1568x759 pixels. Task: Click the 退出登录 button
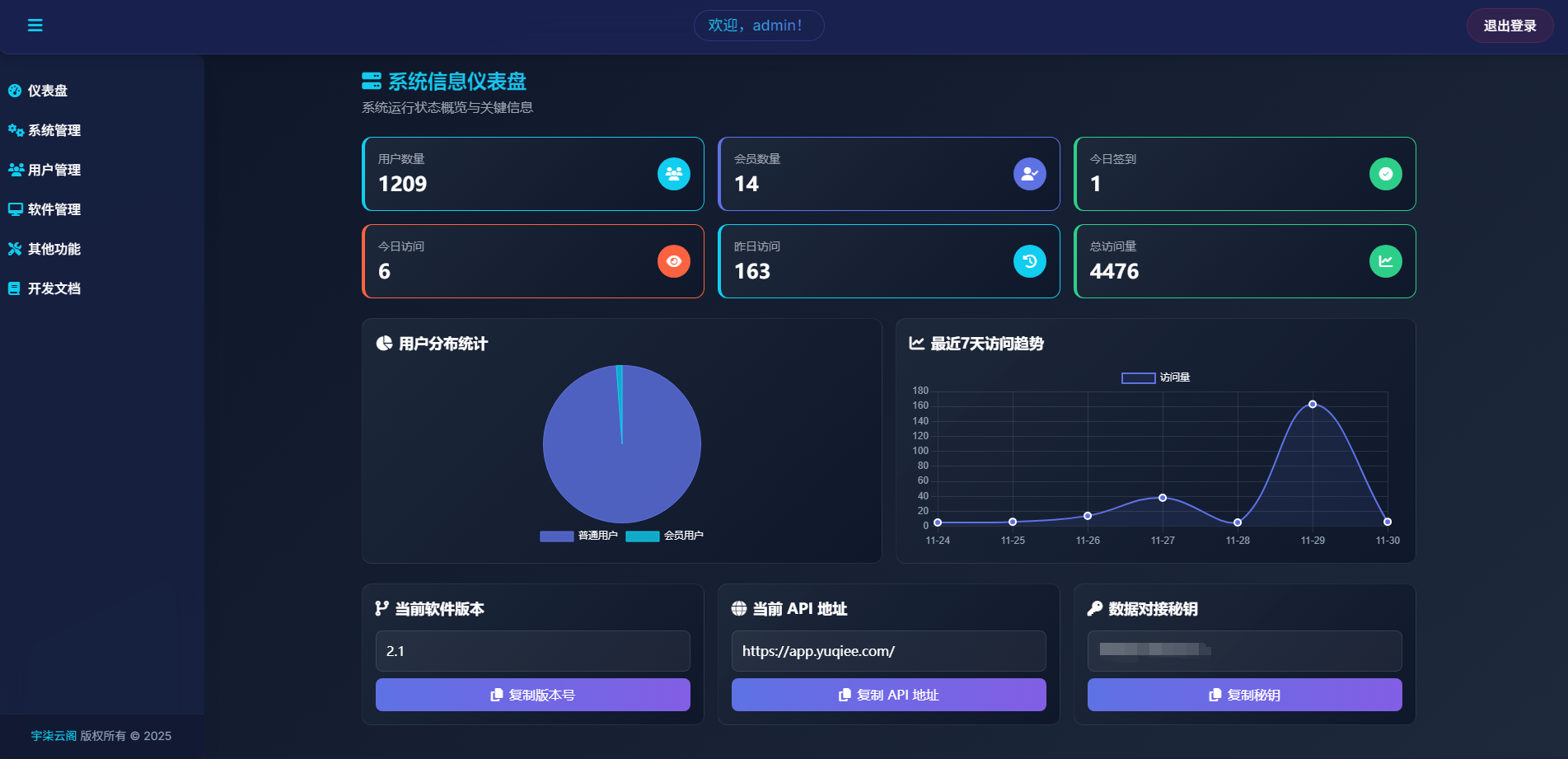pyautogui.click(x=1509, y=26)
